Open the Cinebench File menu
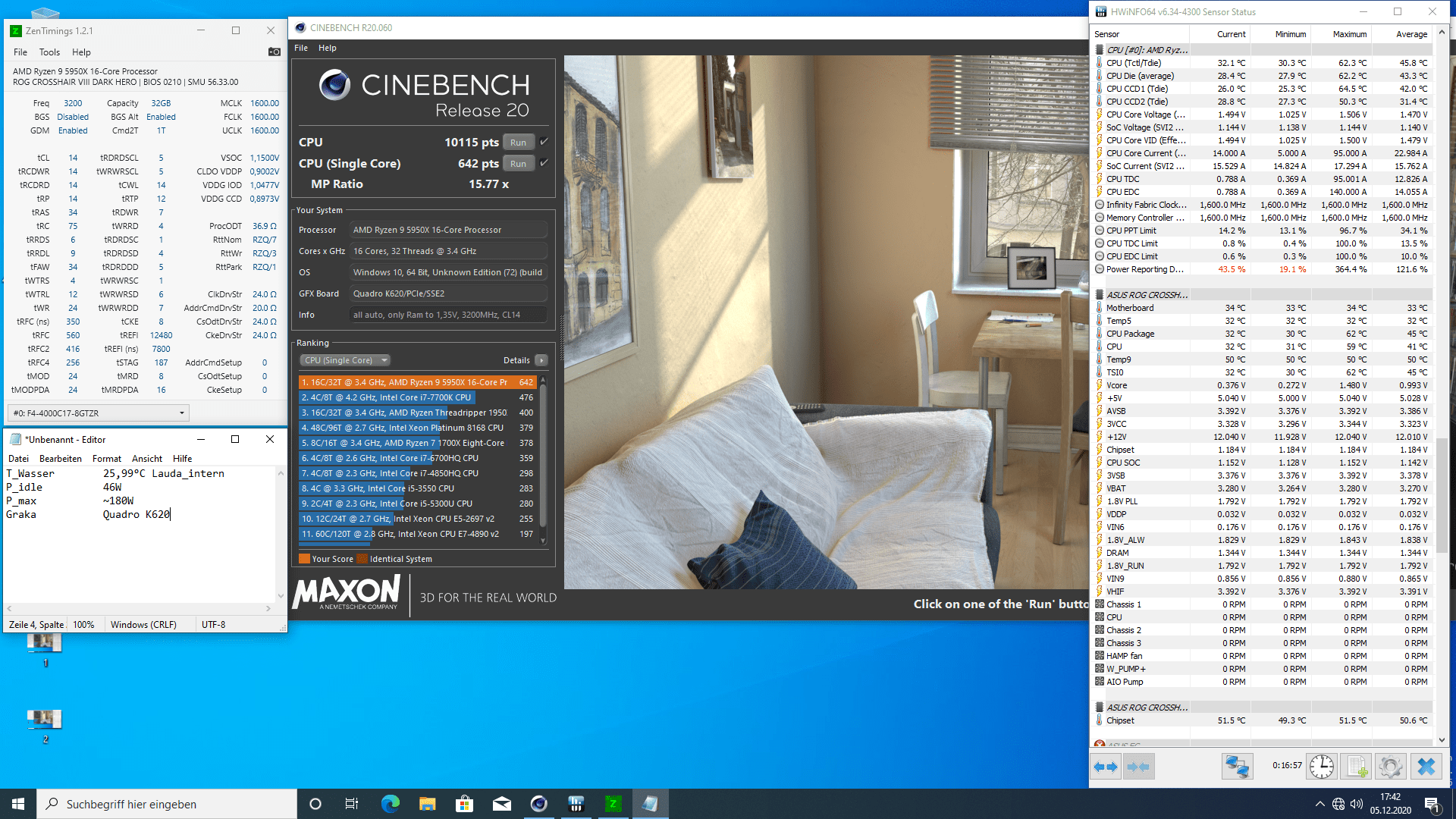This screenshot has width=1456, height=819. 301,48
